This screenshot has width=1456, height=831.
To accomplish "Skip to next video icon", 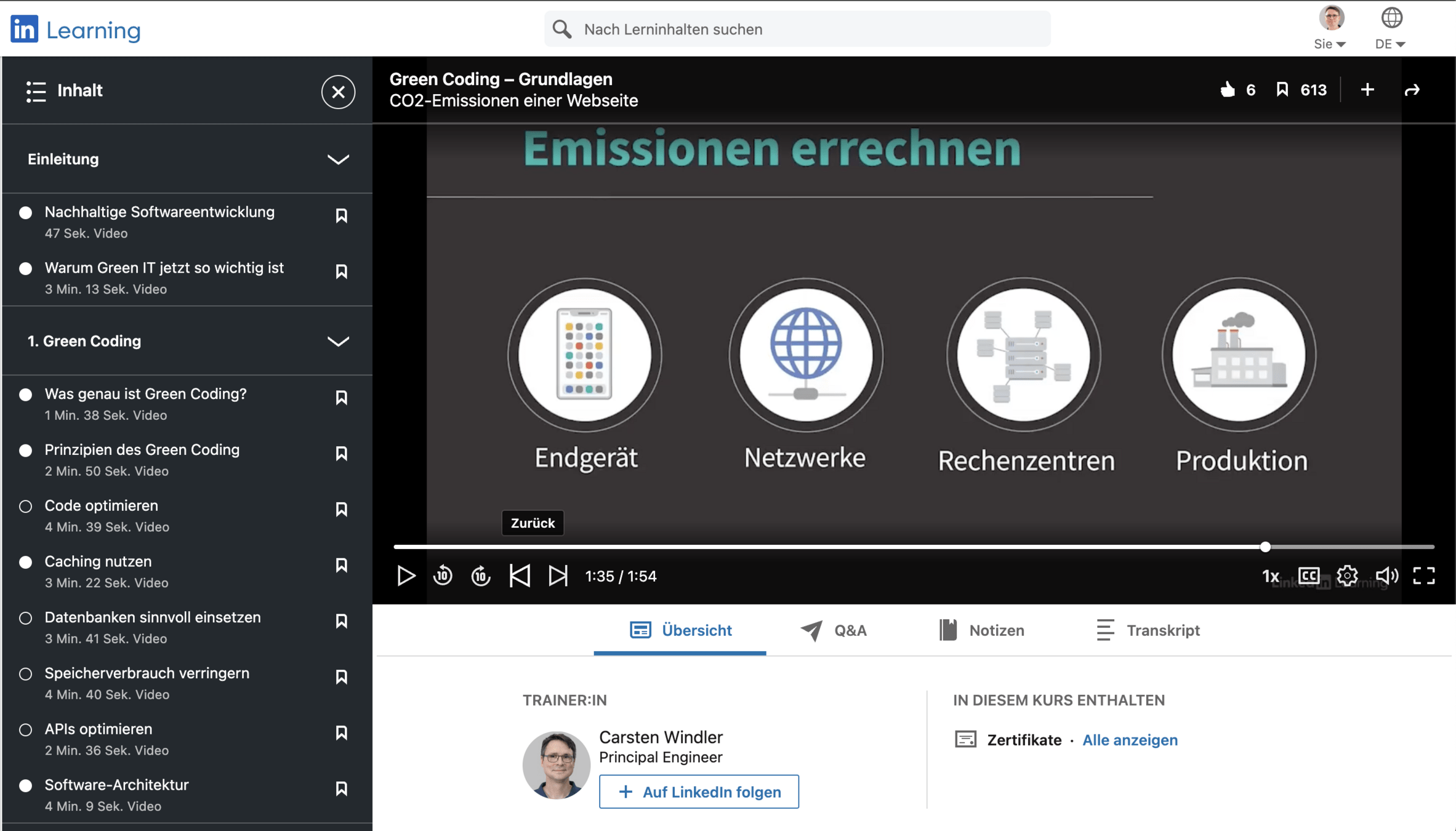I will (x=558, y=576).
